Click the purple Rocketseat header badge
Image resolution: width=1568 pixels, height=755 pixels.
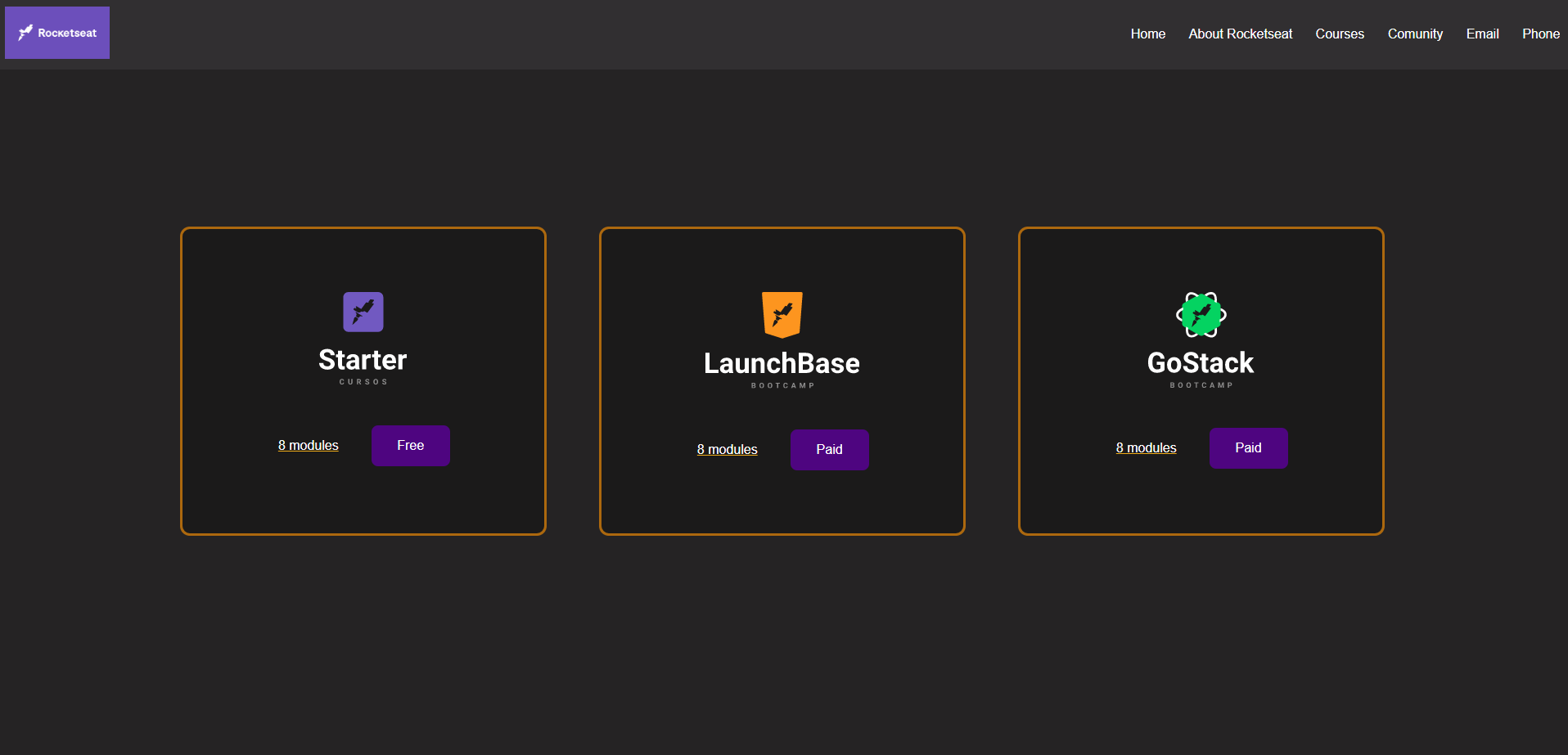pos(56,32)
